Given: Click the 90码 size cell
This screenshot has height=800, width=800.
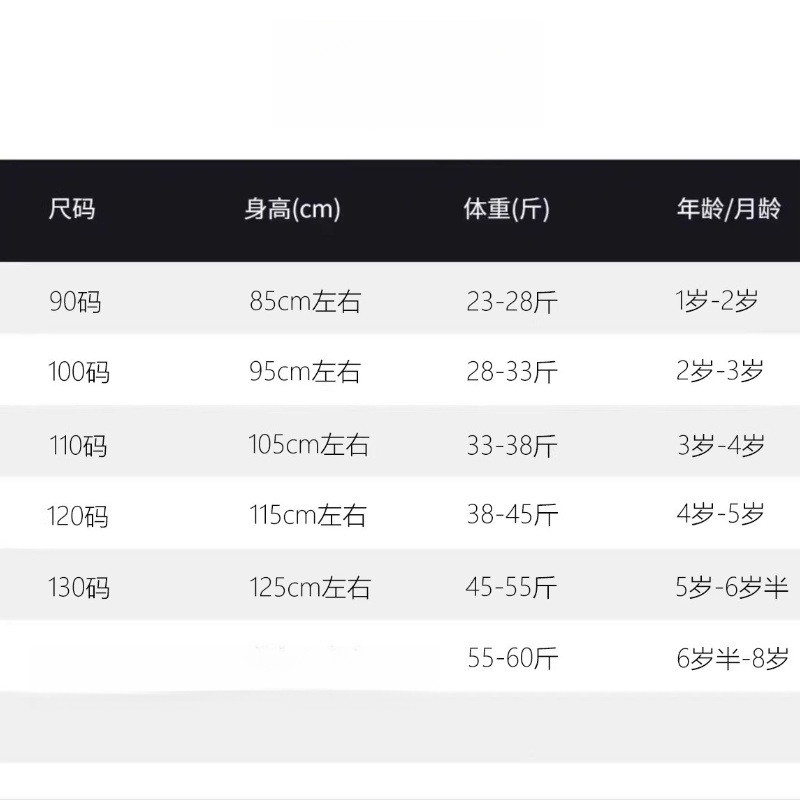Looking at the screenshot, I should [76, 300].
